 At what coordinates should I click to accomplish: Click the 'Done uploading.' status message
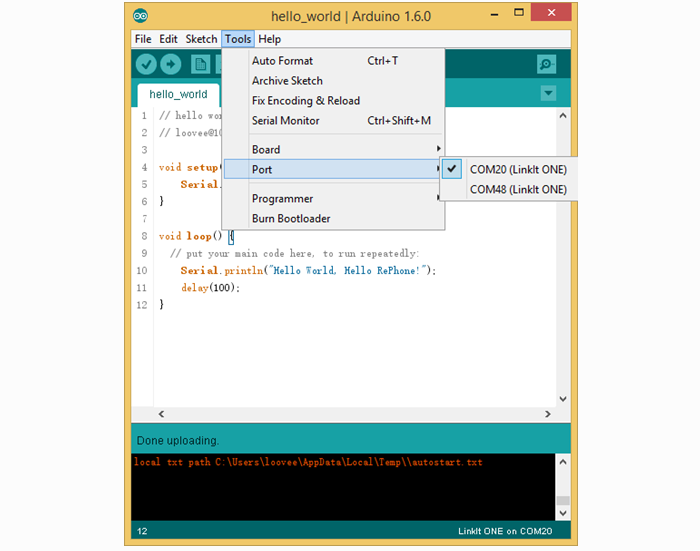[178, 441]
